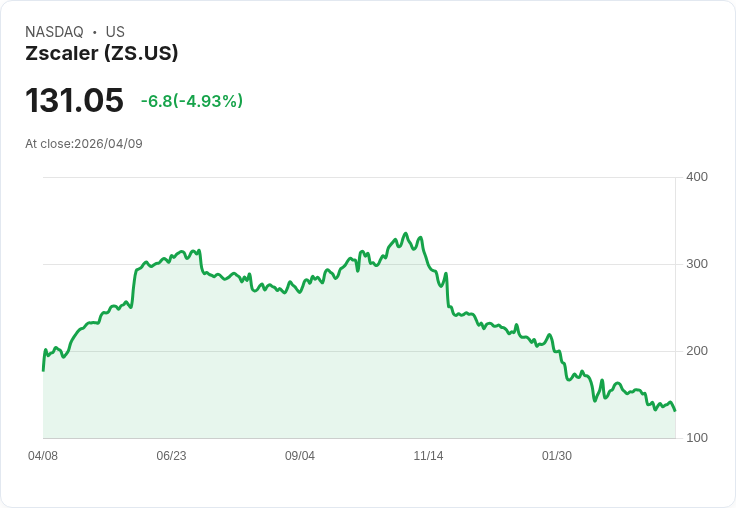Open the Zscaler (ZS.US) stock title
The height and width of the screenshot is (508, 736).
[101, 54]
